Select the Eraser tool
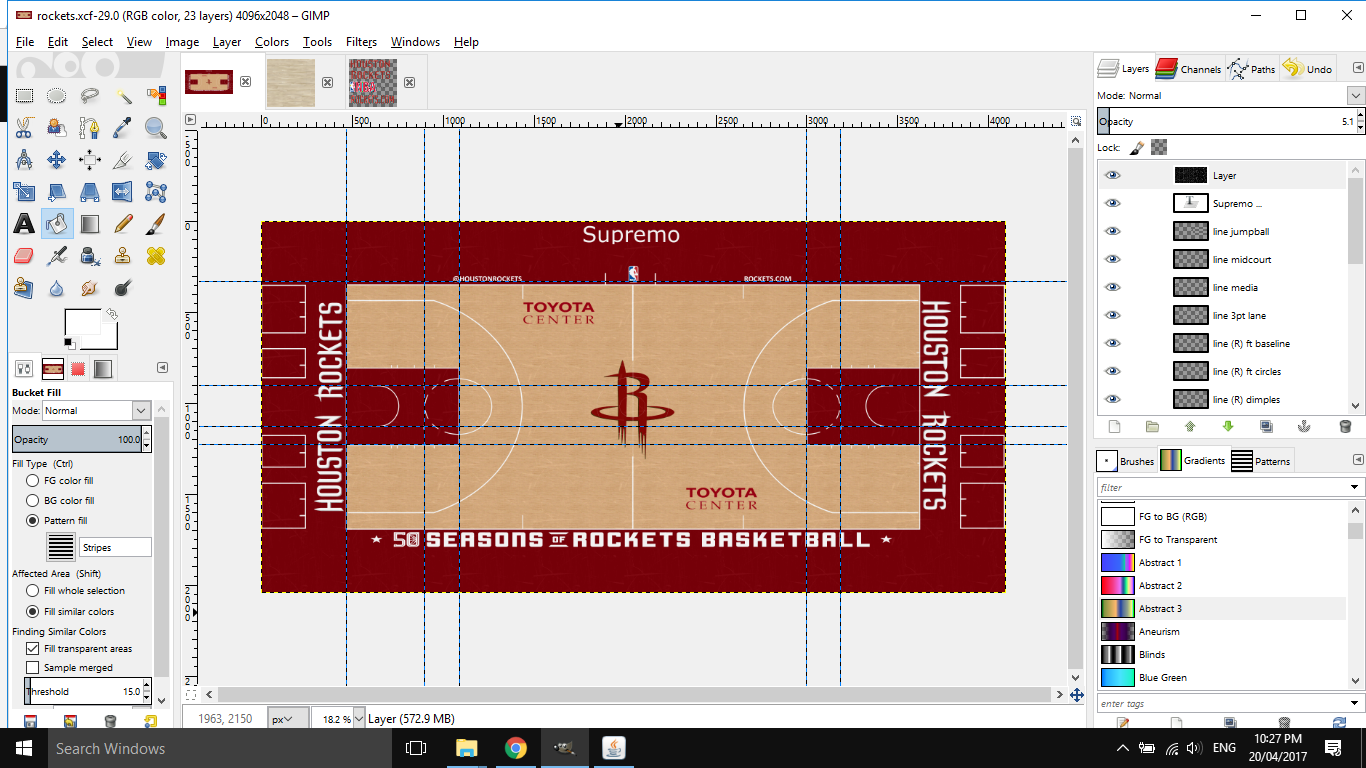Viewport: 1366px width, 768px height. 24,256
